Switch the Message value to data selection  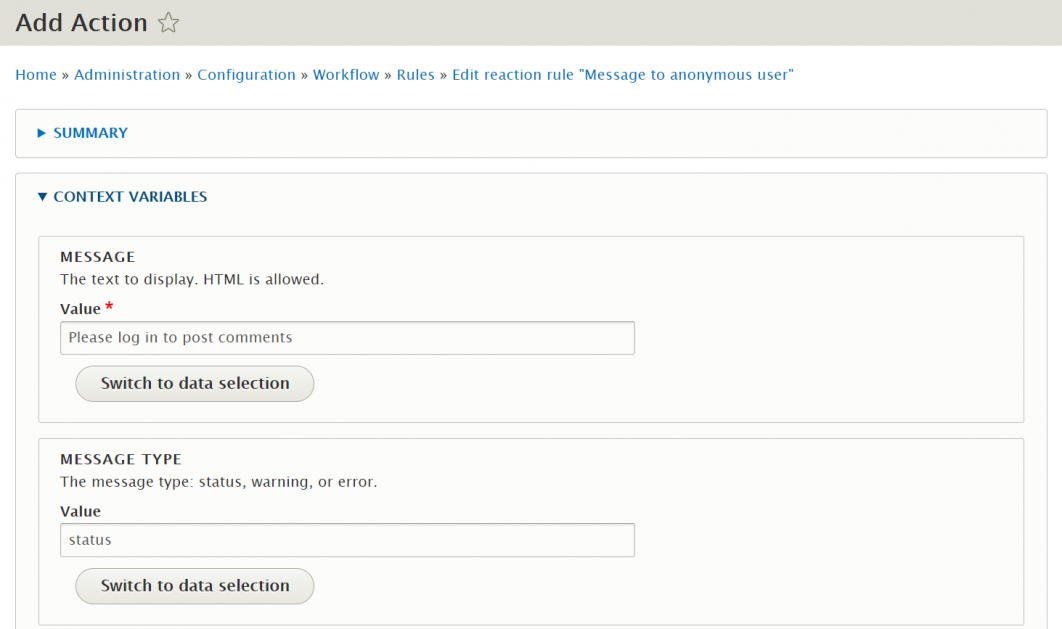click(x=194, y=383)
